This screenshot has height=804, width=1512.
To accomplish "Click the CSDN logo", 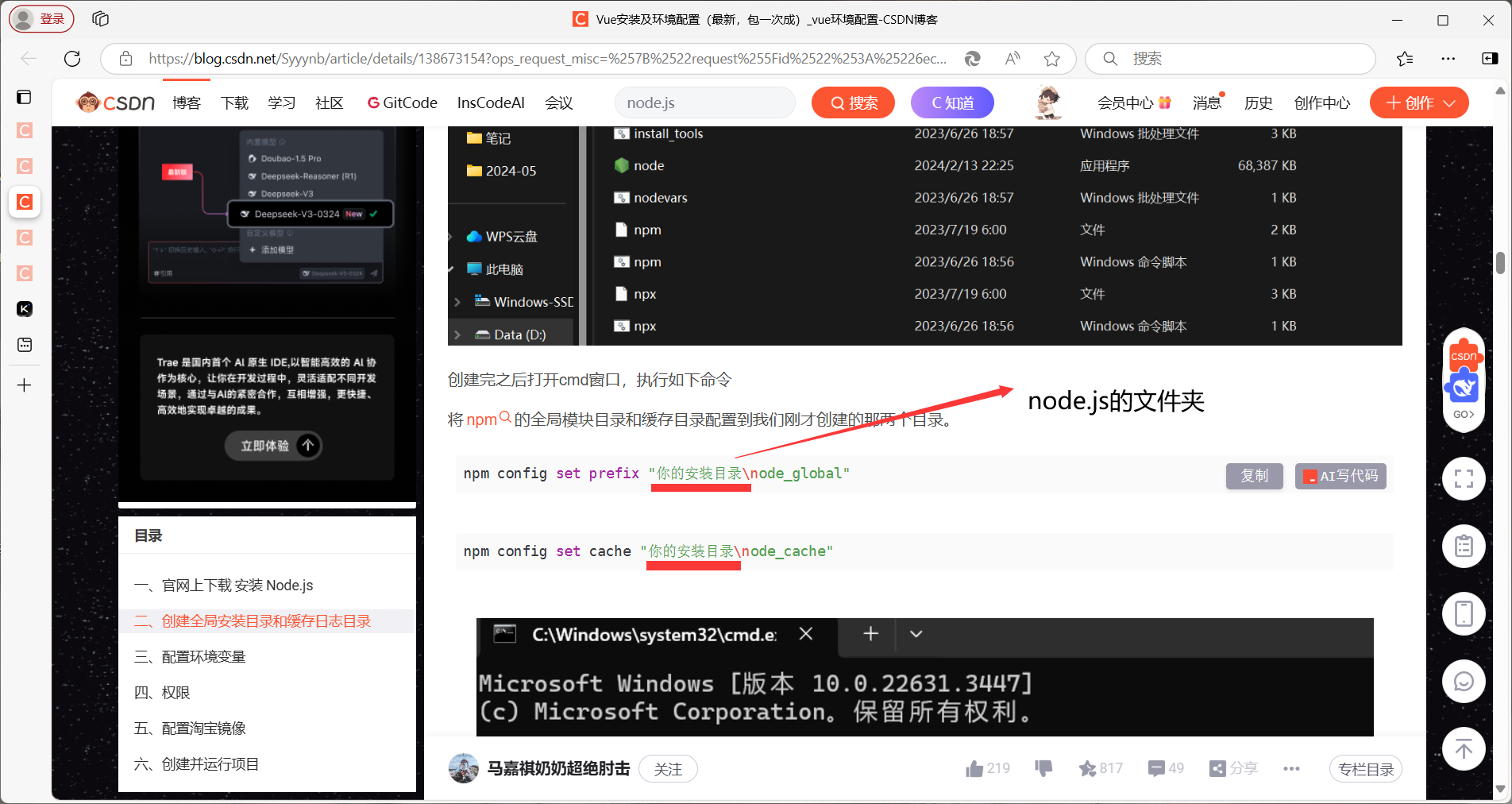I will [115, 102].
